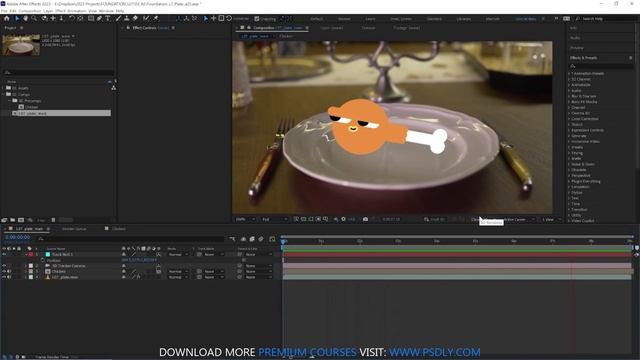Viewport: 640px width, 360px height.
Task: Select the Brush tool
Action: (x=118, y=18)
